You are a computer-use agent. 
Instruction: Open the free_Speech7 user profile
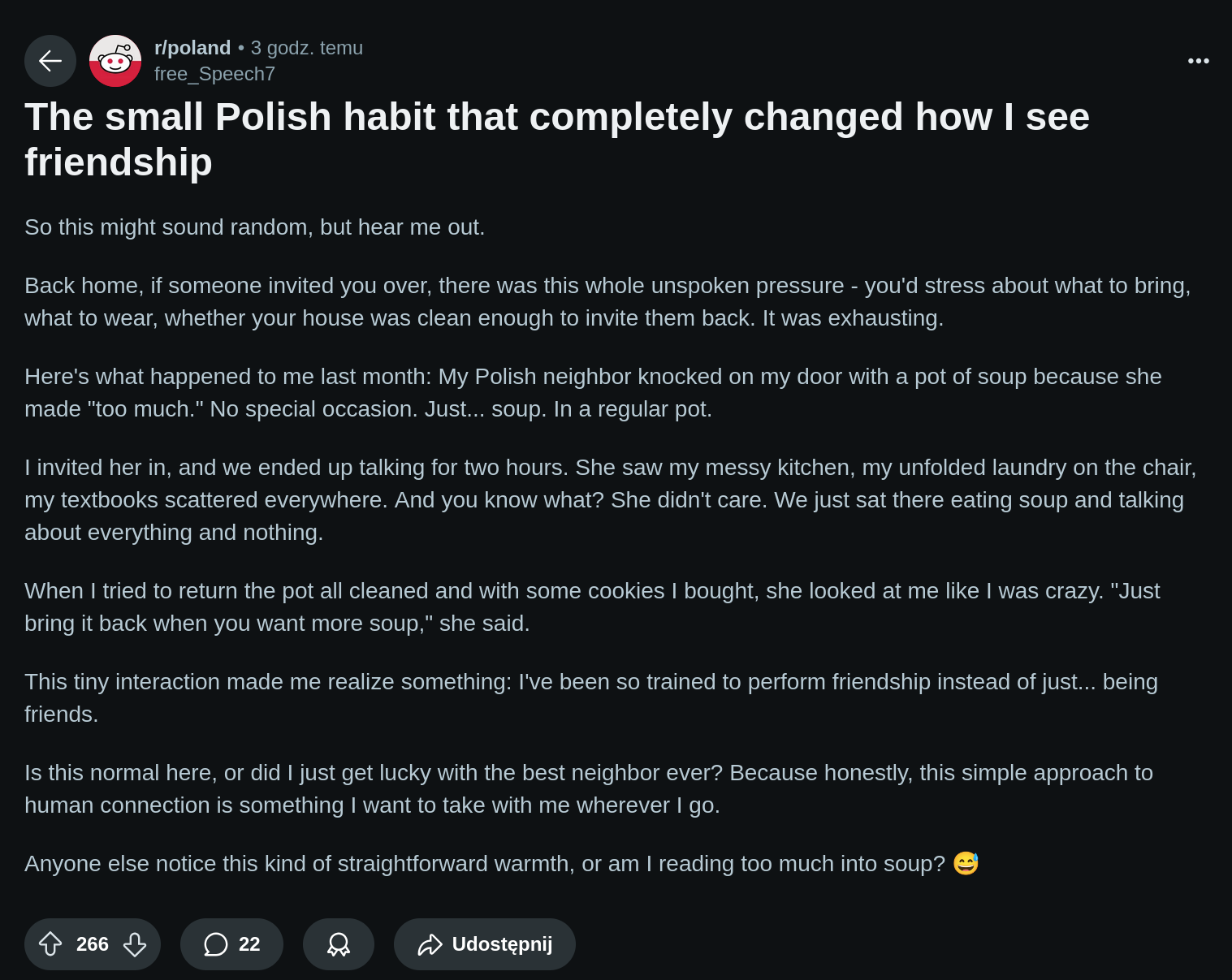214,74
